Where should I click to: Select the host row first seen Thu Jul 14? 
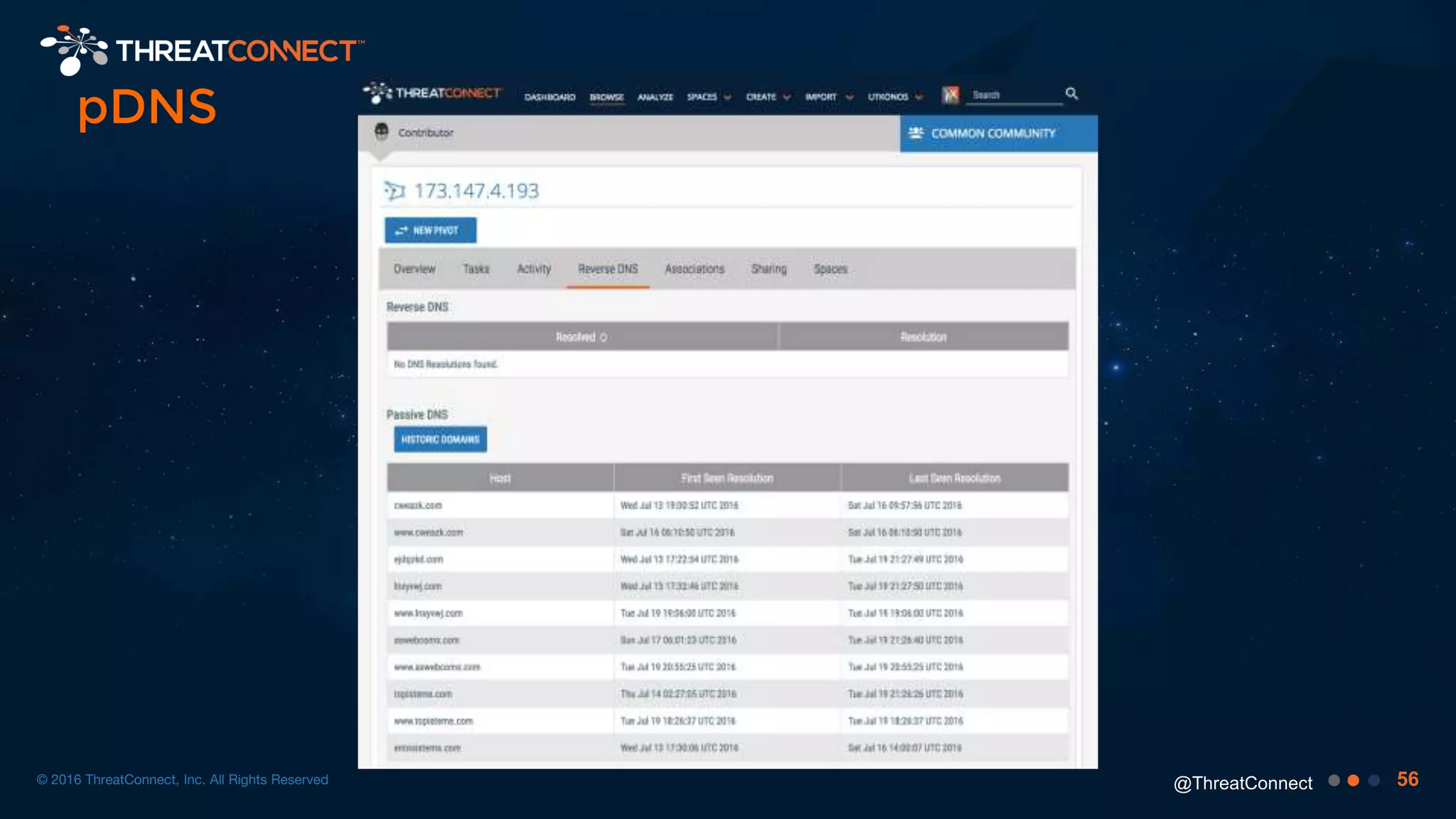727,694
